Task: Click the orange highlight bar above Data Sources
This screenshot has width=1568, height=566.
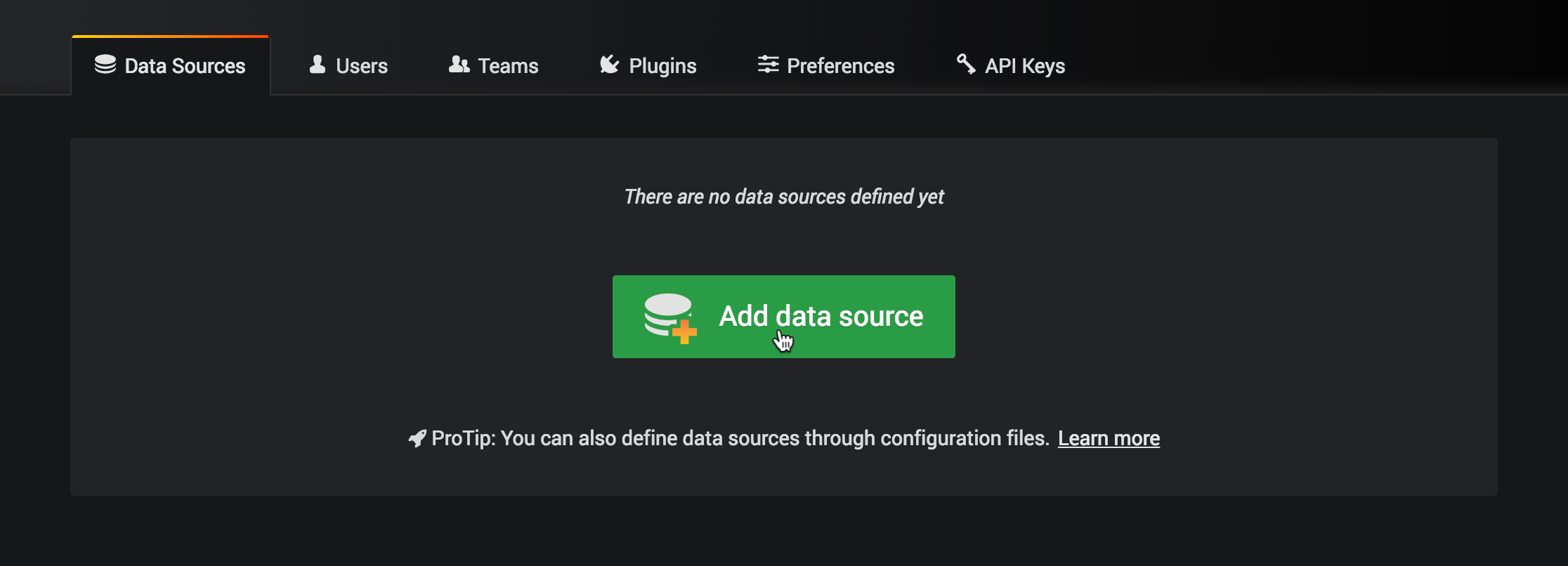Action: coord(170,36)
